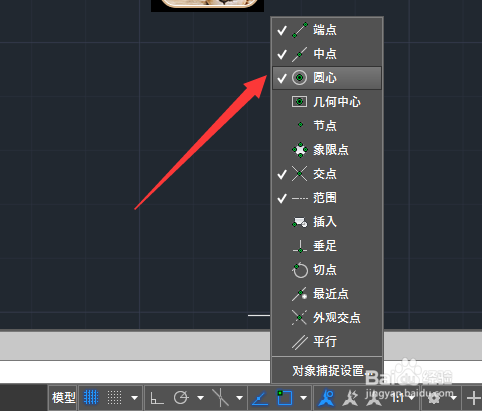Toggle the 端点 endpoint snap option
This screenshot has width=482, height=411.
327,30
